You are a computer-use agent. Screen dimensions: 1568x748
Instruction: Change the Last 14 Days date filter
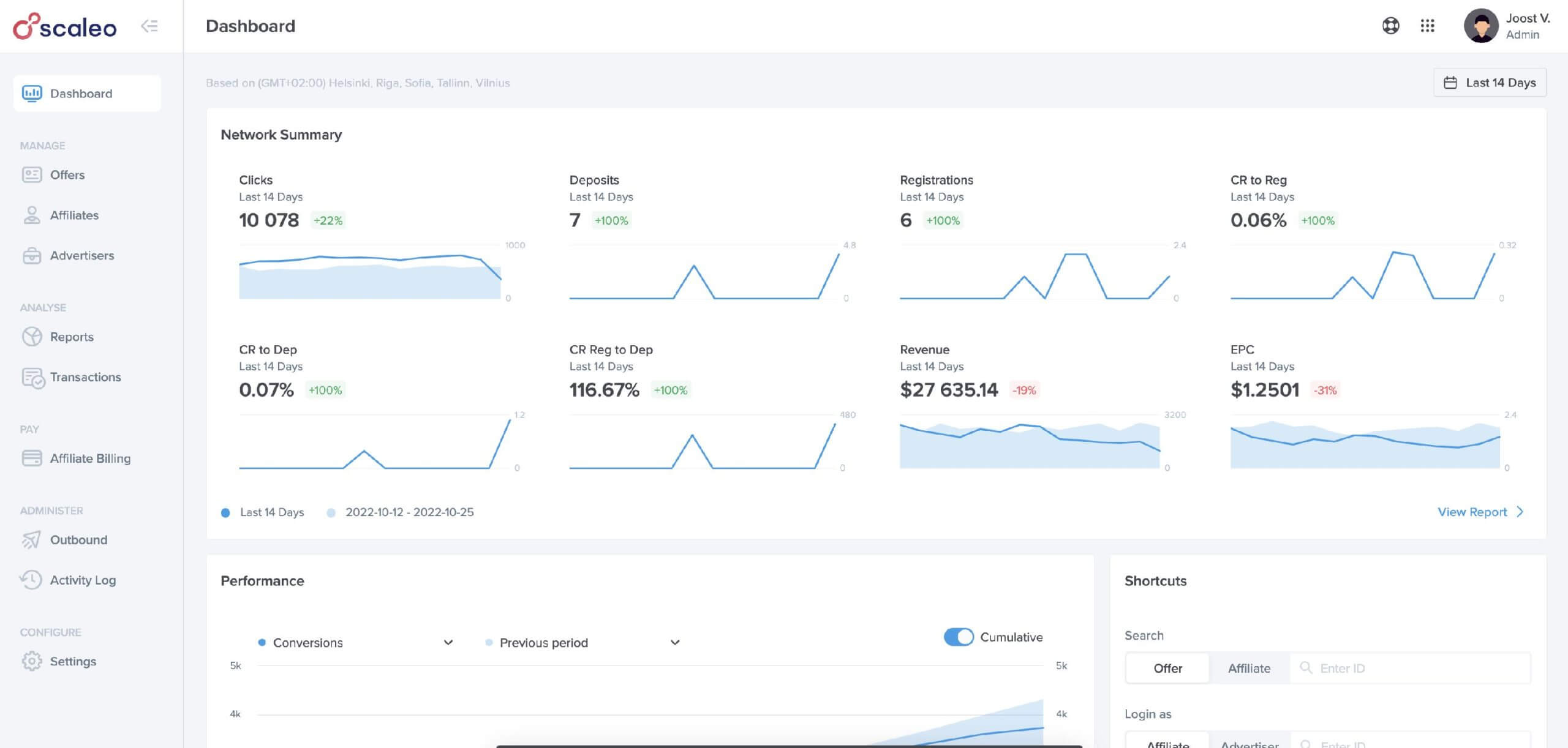pos(1491,82)
